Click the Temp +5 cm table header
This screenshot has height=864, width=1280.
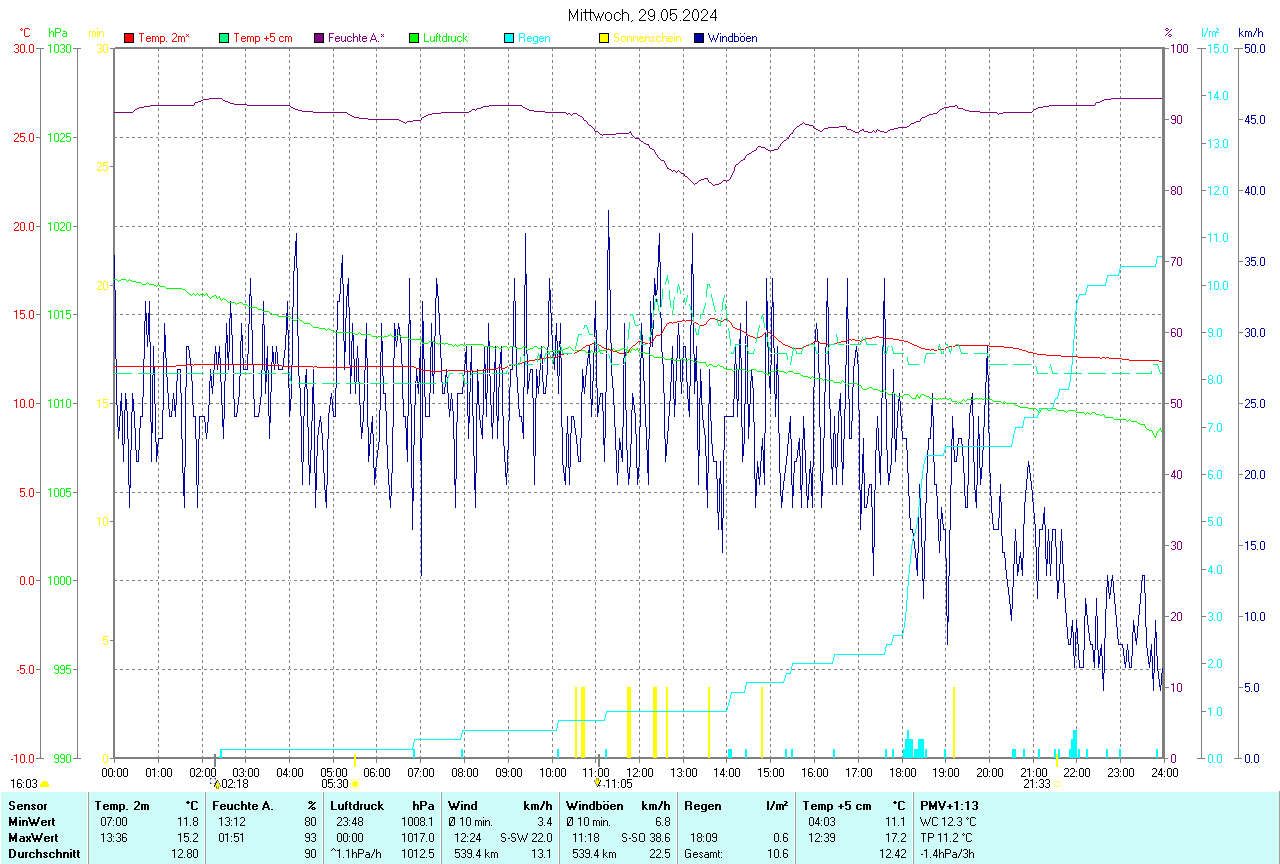pos(838,805)
